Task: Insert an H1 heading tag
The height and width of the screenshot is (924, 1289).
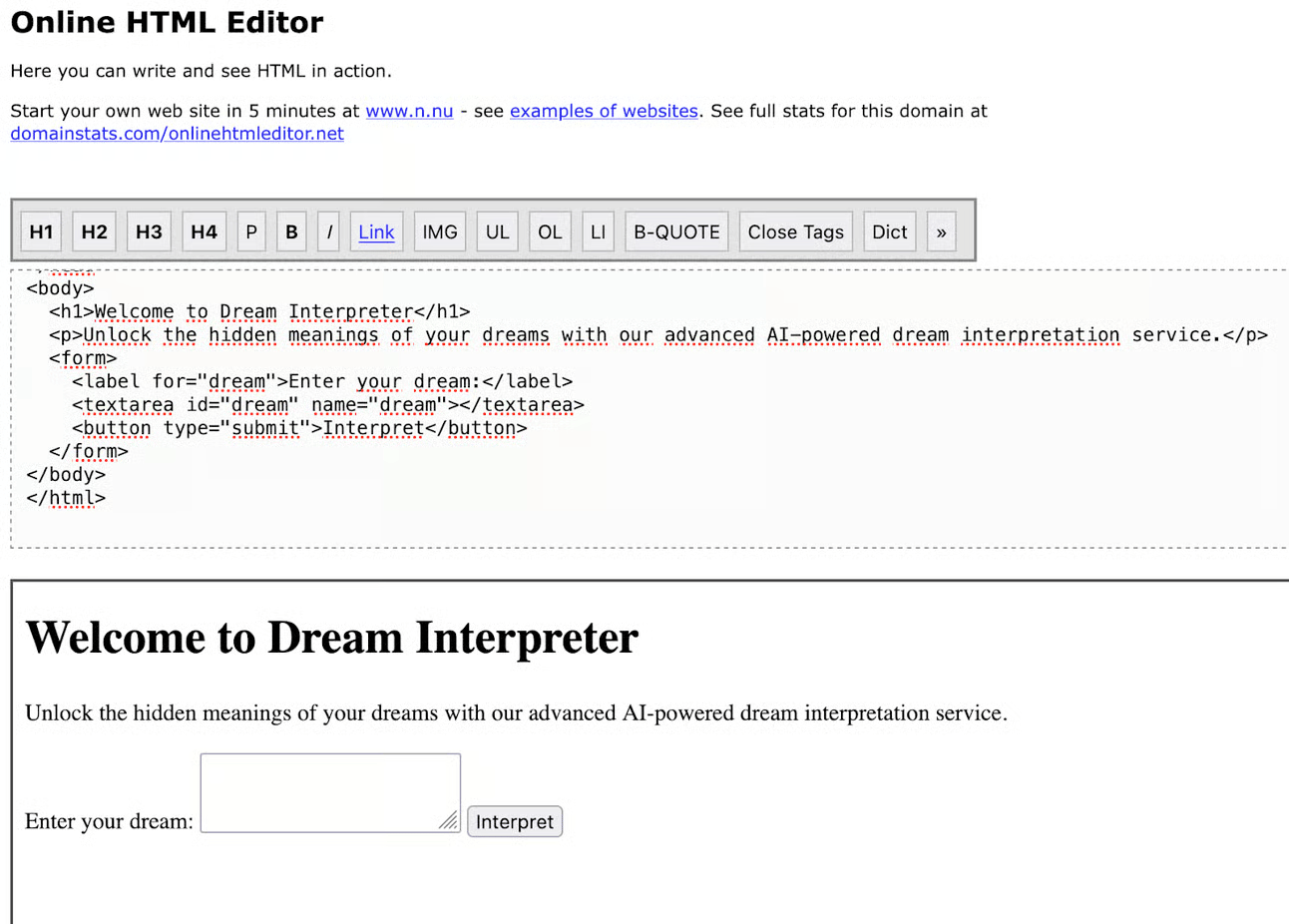Action: click(41, 231)
